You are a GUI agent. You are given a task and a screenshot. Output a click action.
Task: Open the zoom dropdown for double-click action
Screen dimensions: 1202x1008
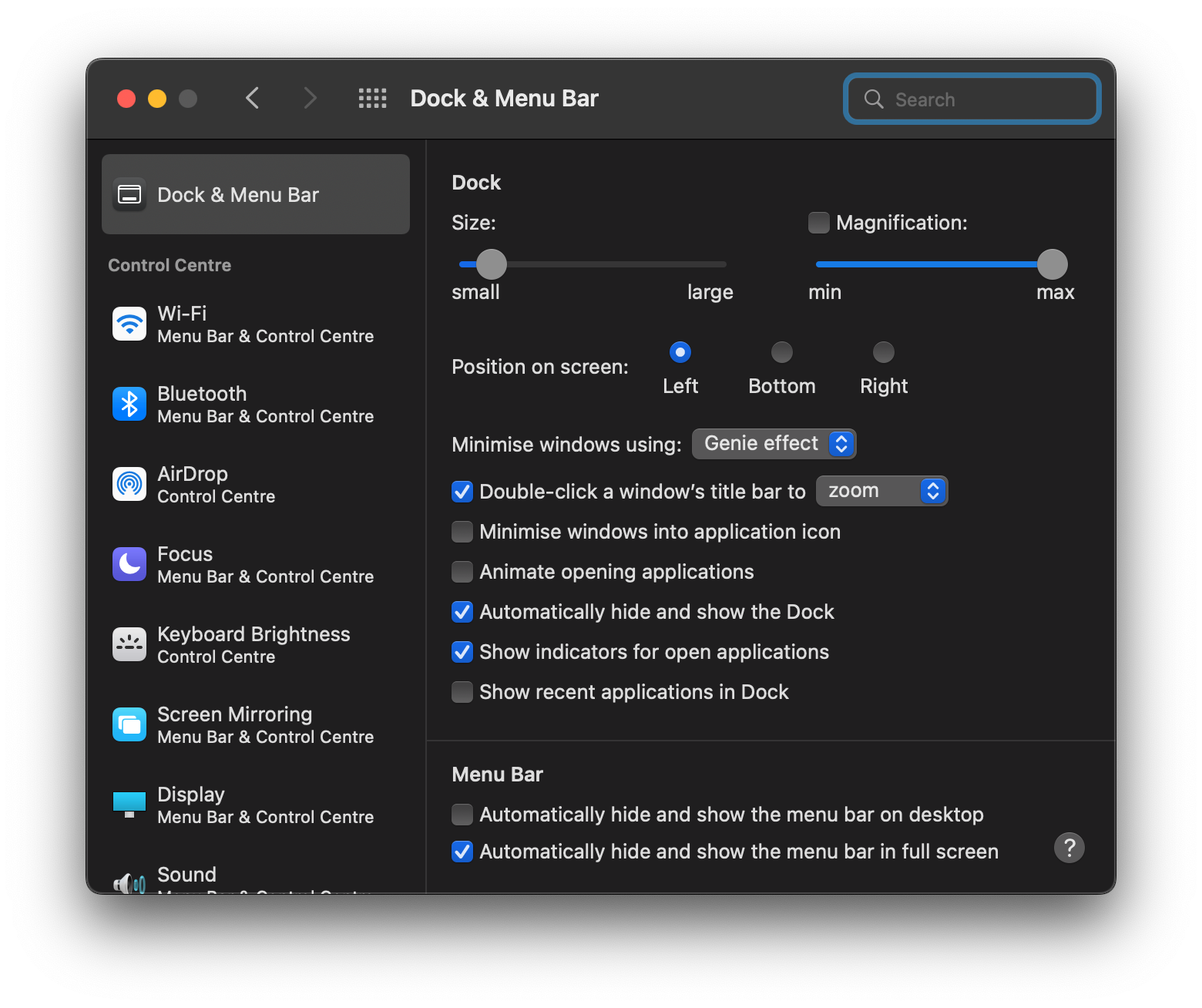[x=881, y=491]
